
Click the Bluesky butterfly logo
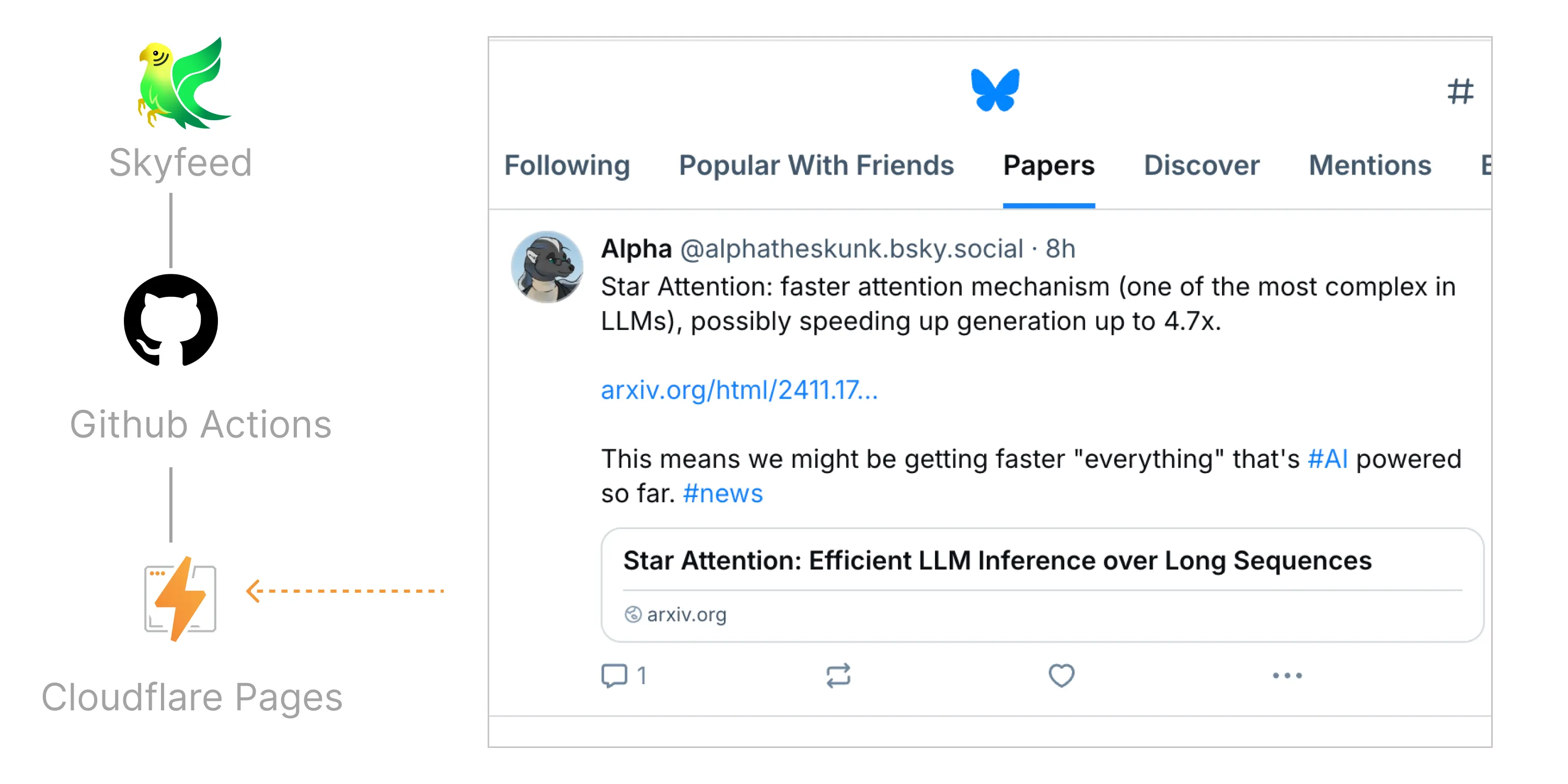click(x=995, y=90)
